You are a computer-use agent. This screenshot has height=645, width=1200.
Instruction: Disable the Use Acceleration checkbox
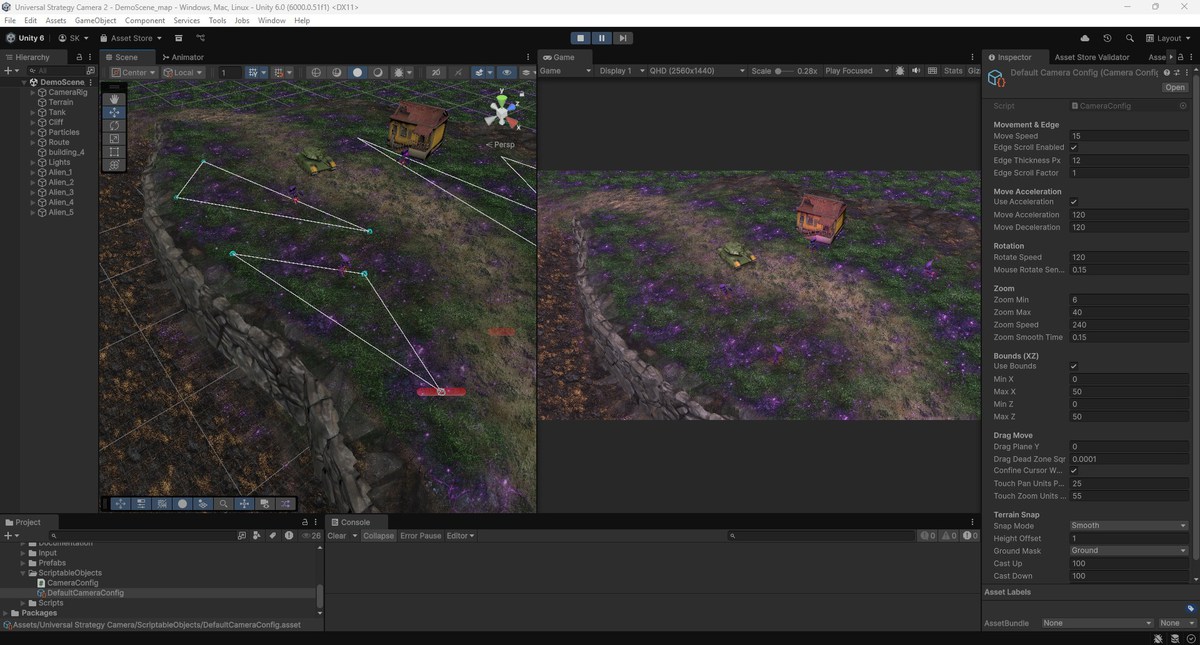pos(1074,202)
